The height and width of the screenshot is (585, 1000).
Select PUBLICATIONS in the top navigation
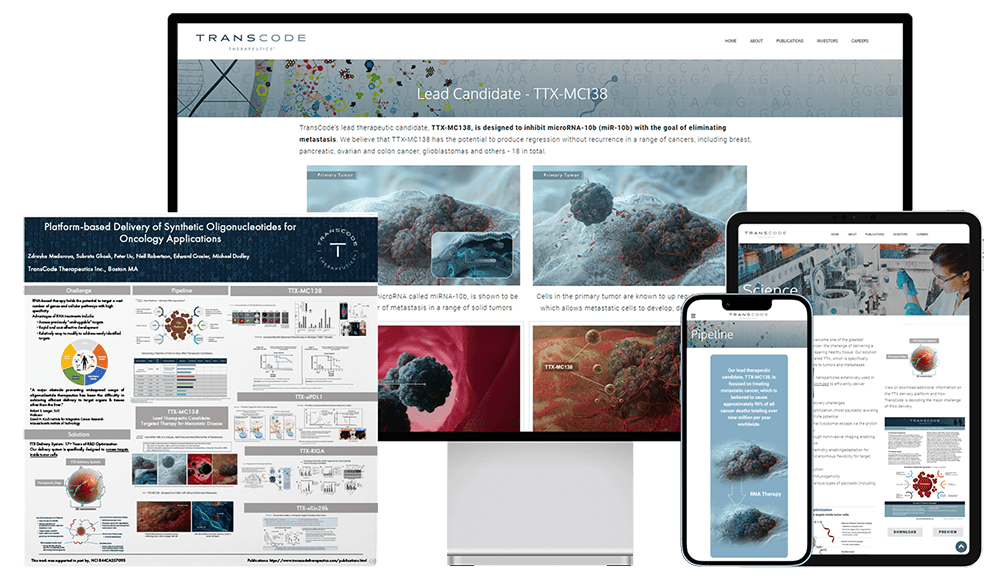pos(790,40)
